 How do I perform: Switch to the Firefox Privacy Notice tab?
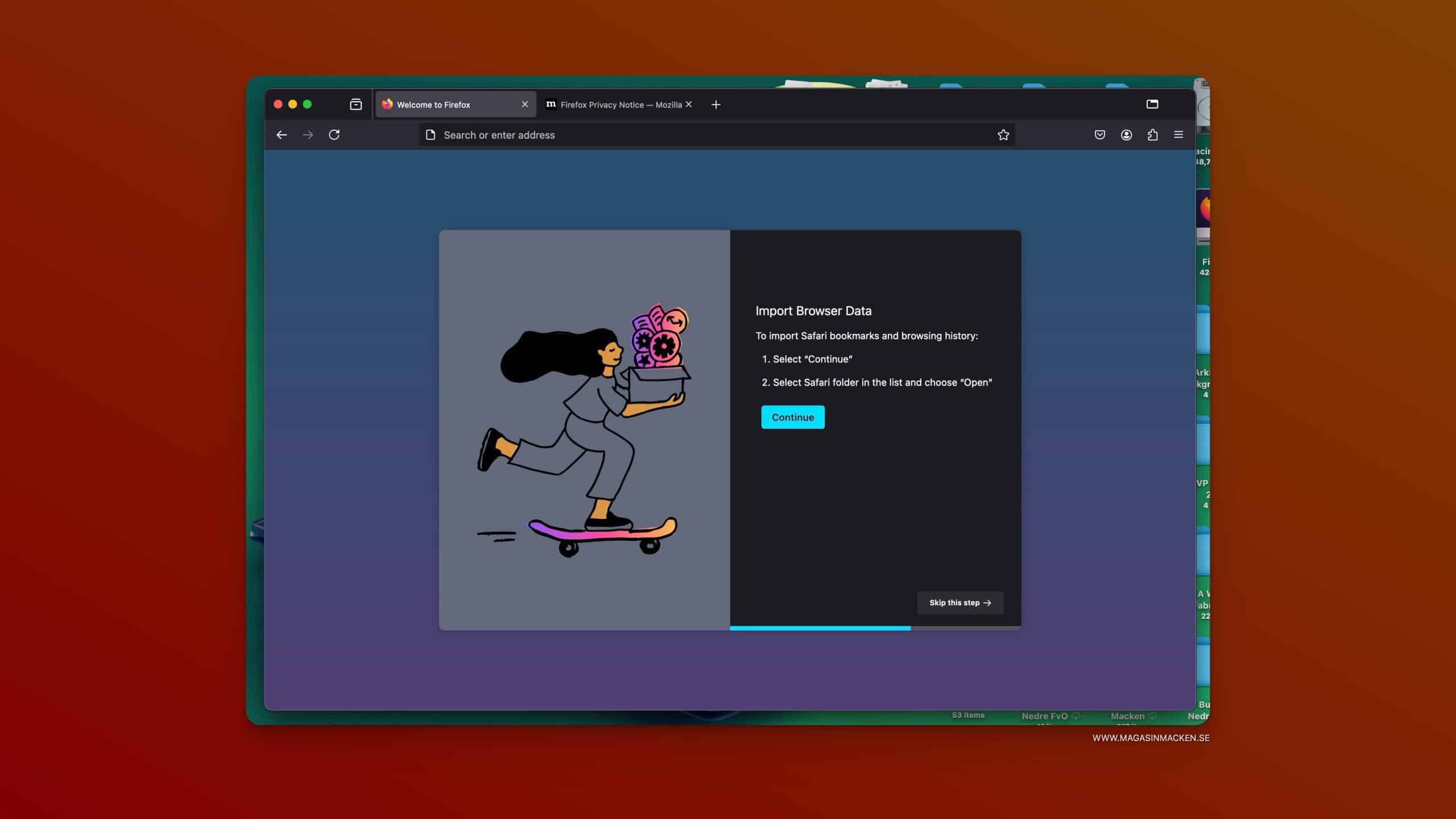click(619, 105)
